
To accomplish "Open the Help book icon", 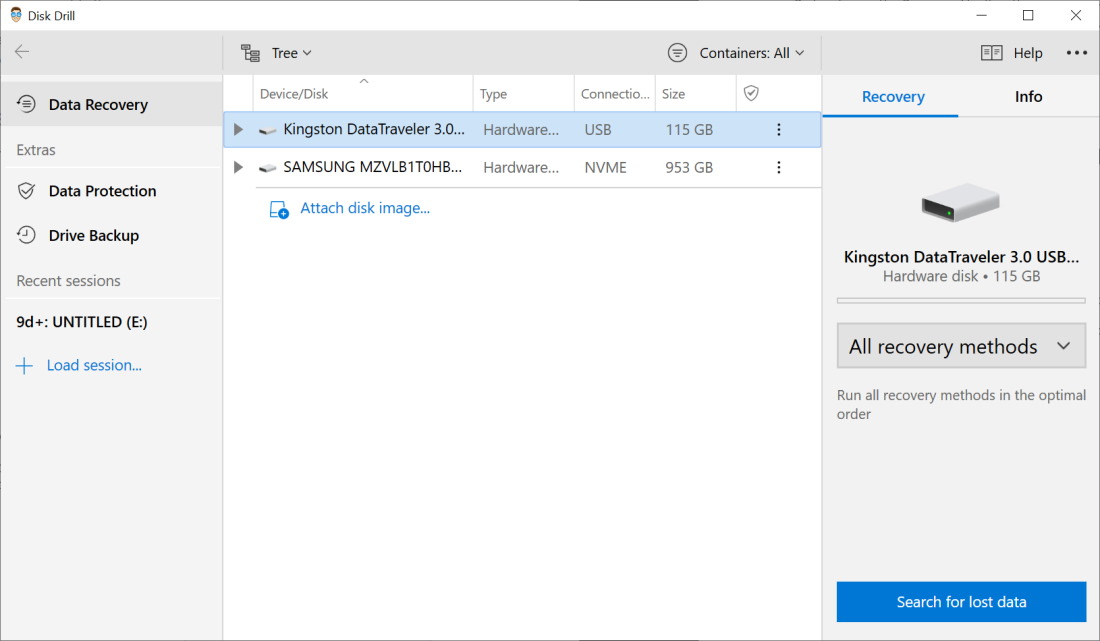I will 991,53.
